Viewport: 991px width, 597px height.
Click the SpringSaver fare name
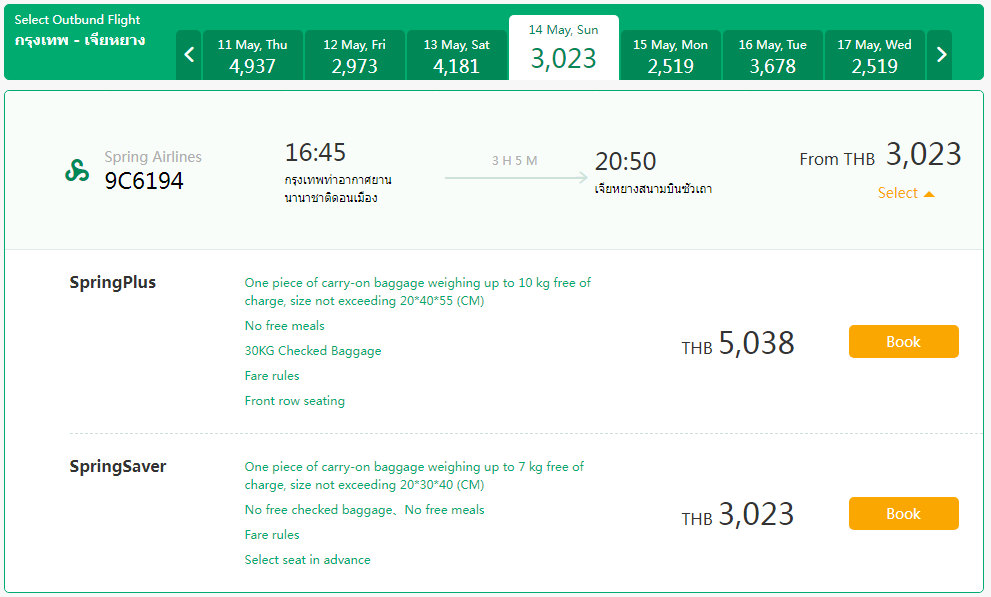tap(118, 467)
